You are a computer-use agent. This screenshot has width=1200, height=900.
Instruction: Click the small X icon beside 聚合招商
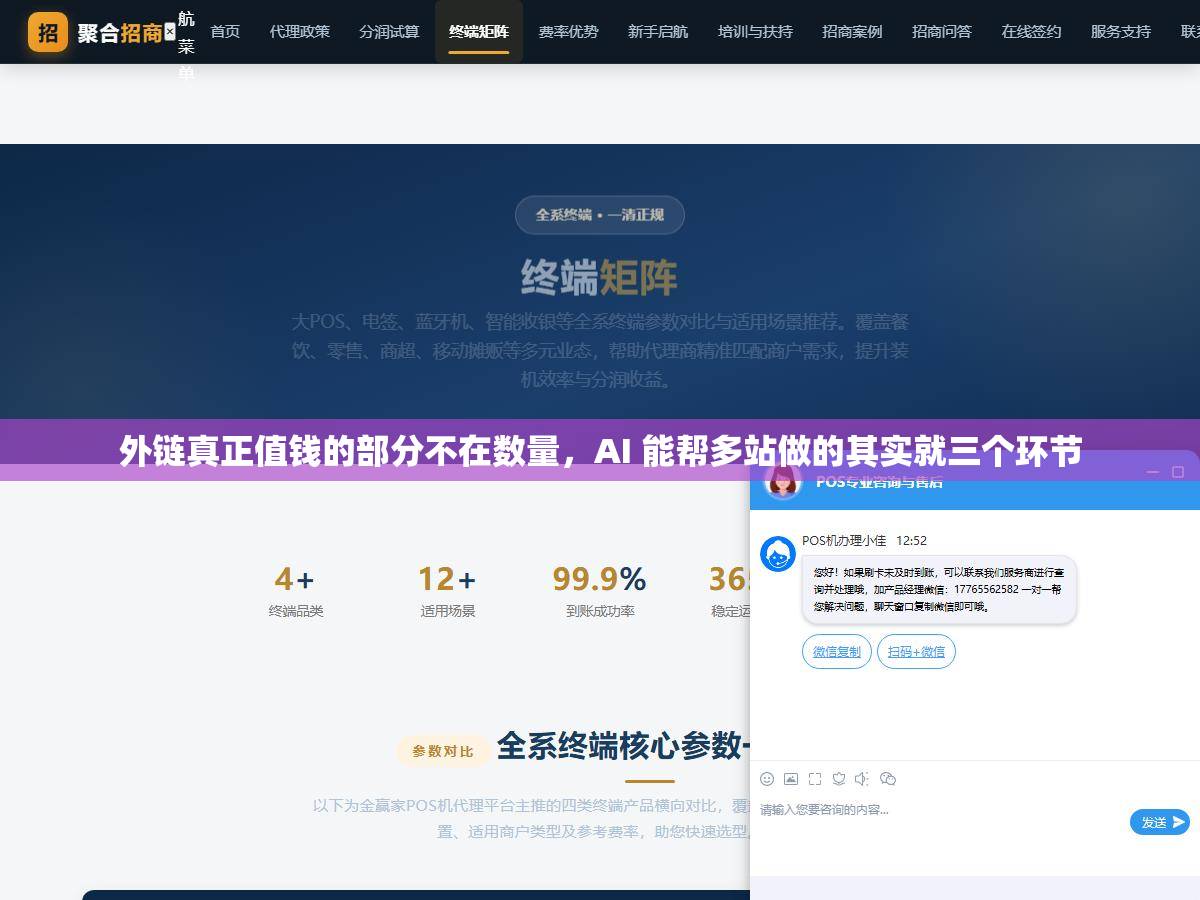pyautogui.click(x=170, y=32)
